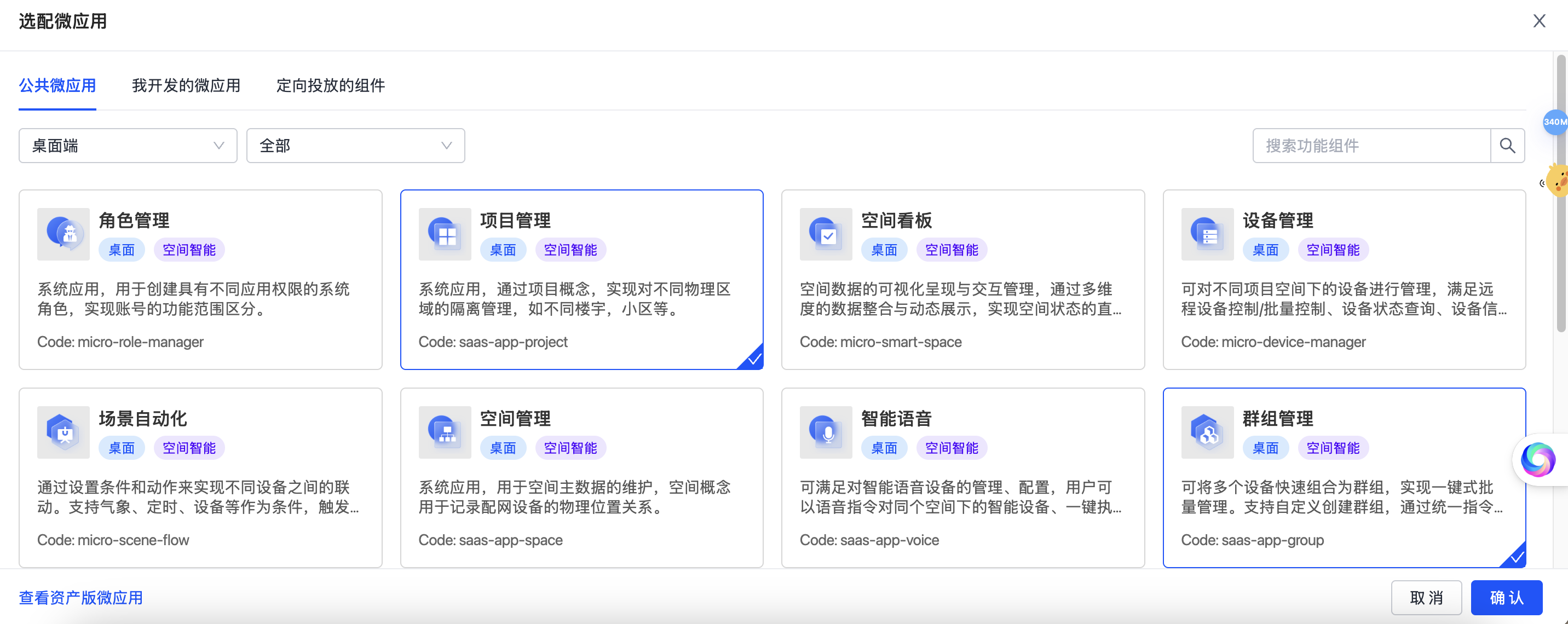Switch to 我开发的微应用 tab

pos(186,86)
